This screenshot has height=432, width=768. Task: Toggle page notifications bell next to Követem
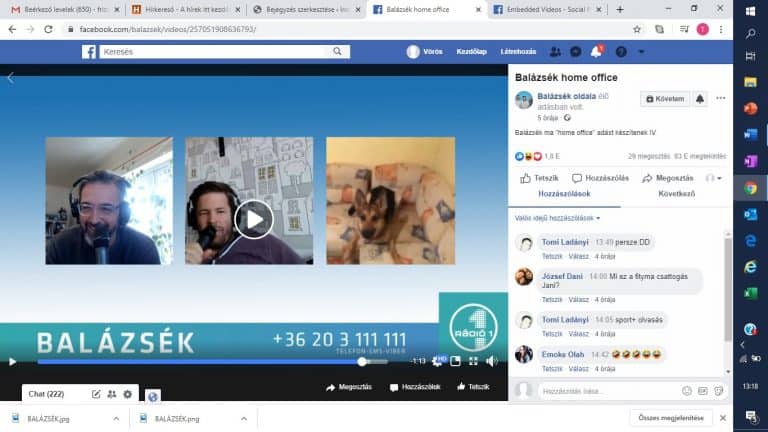point(699,99)
